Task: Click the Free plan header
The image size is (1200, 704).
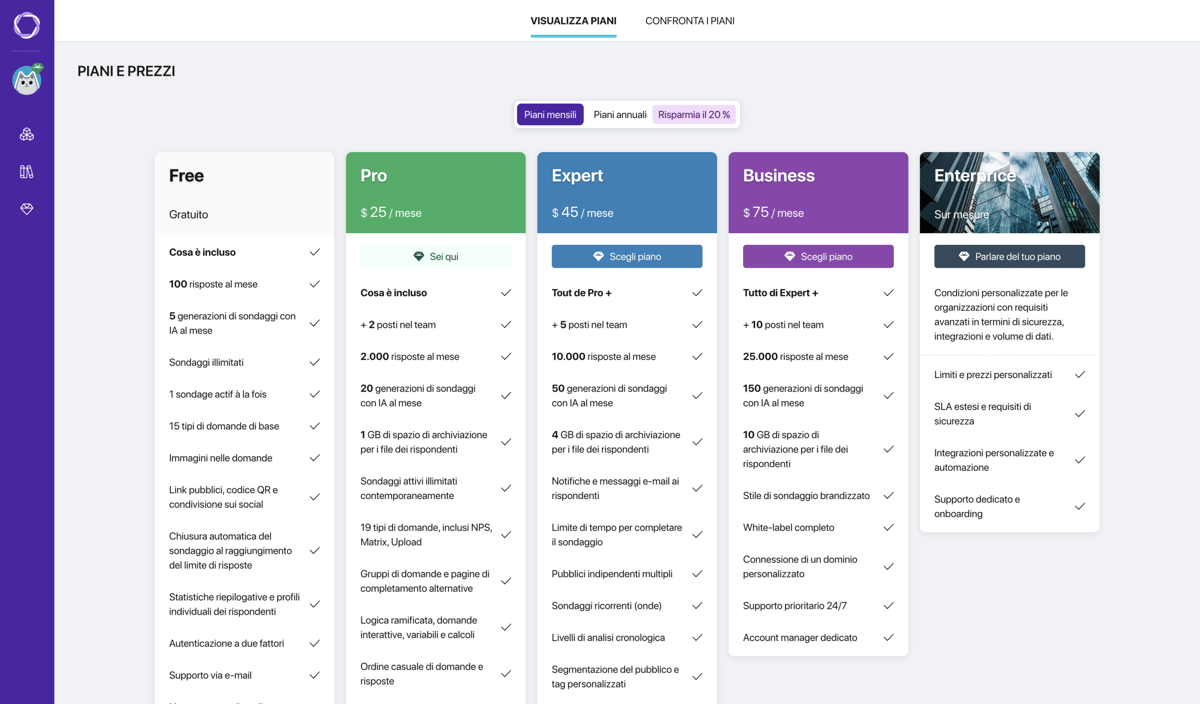Action: (244, 193)
